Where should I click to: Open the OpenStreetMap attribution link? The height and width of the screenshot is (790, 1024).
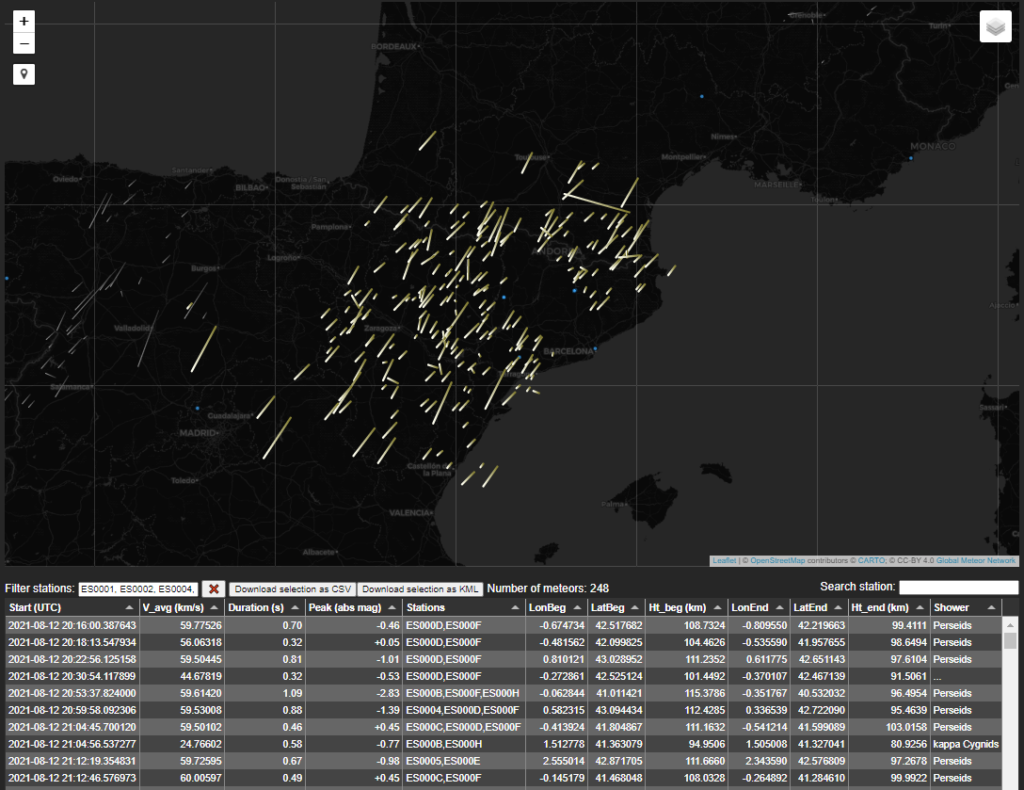pos(777,561)
